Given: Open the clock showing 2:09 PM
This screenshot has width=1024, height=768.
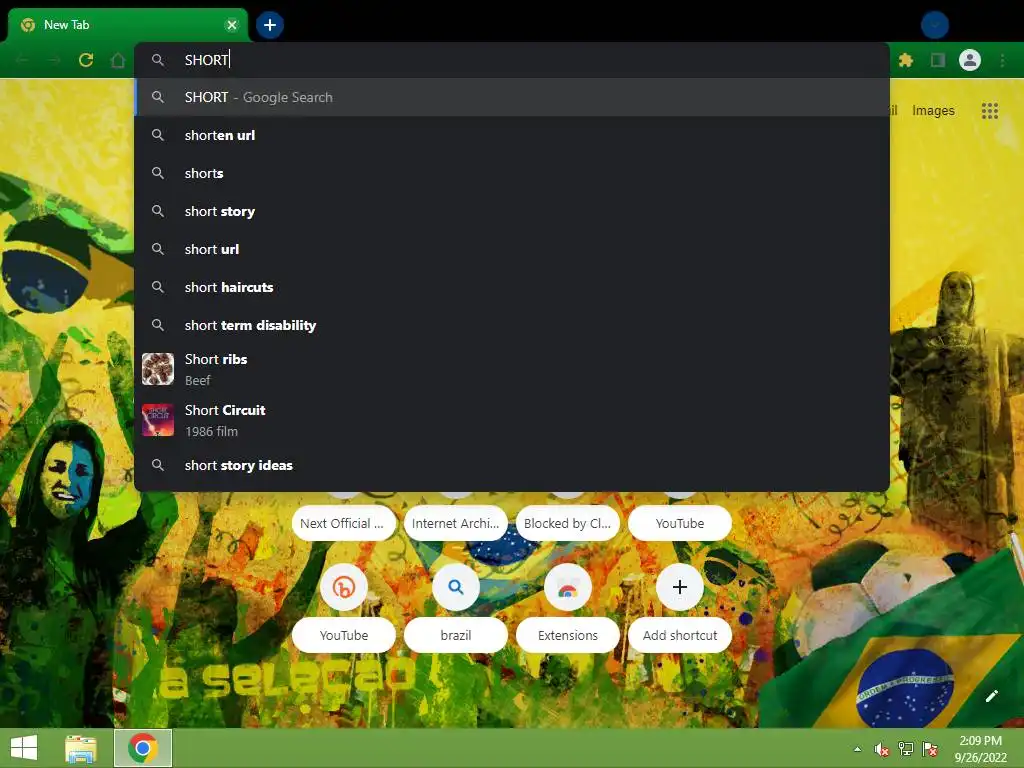Looking at the screenshot, I should click(x=980, y=749).
